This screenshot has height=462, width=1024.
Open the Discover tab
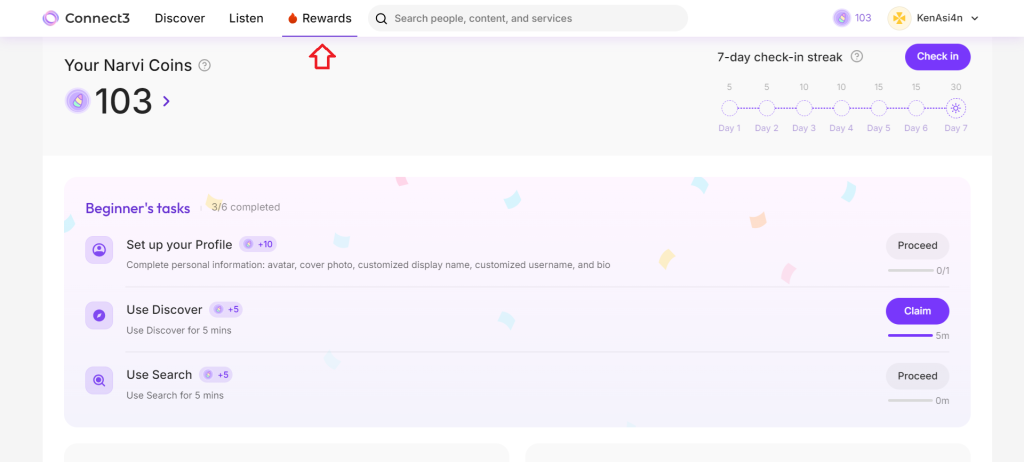click(180, 18)
